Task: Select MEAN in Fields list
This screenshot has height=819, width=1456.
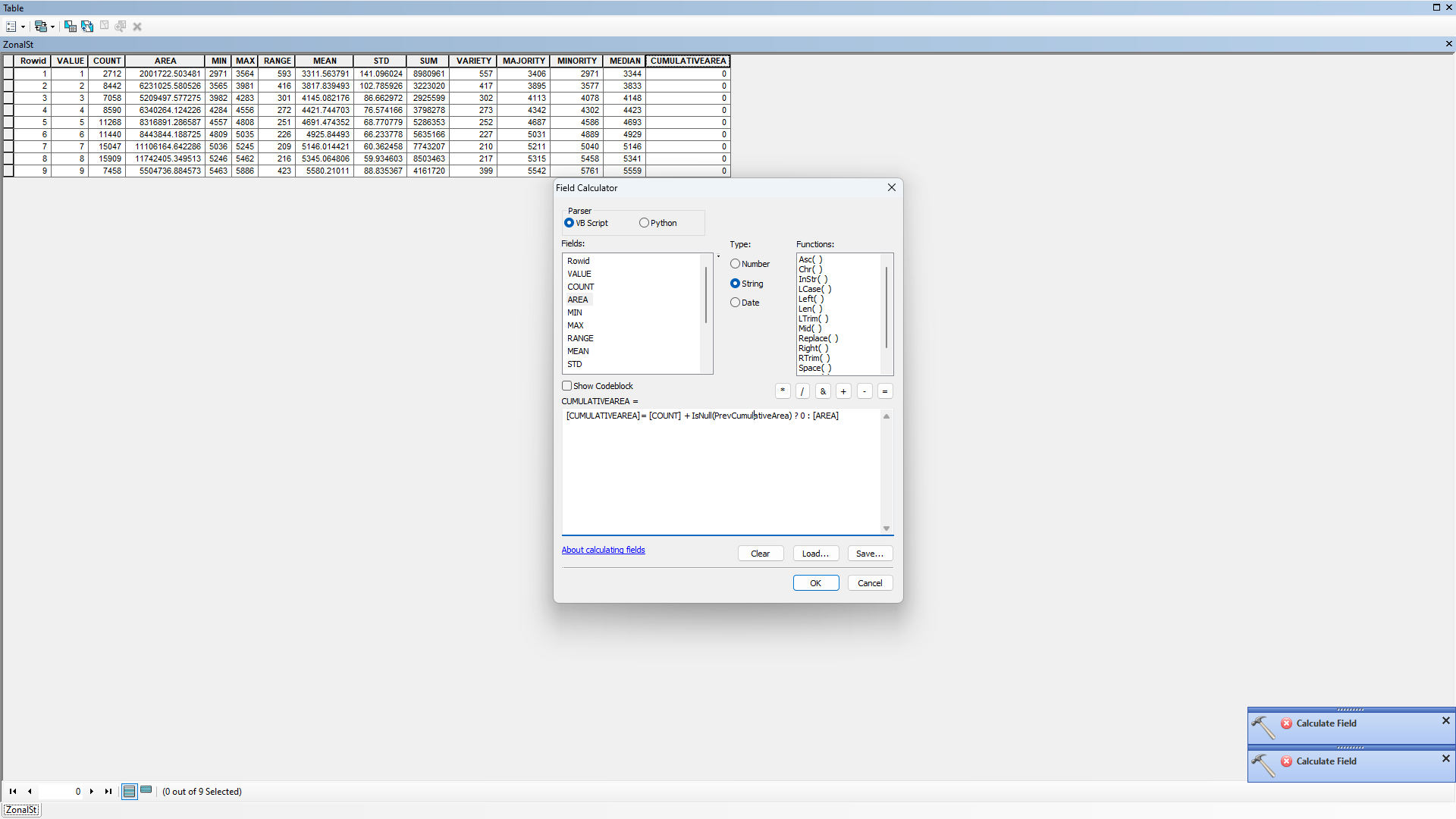Action: point(578,351)
